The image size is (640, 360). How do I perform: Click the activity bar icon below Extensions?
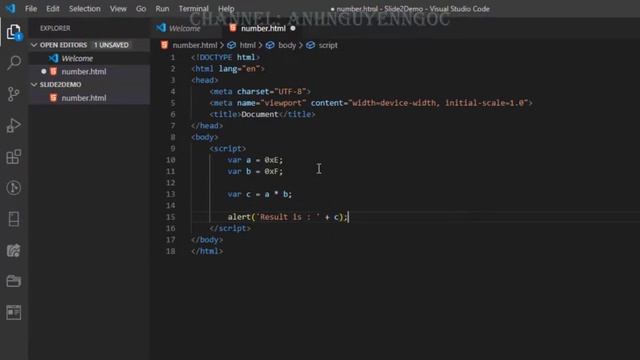click(x=13, y=188)
